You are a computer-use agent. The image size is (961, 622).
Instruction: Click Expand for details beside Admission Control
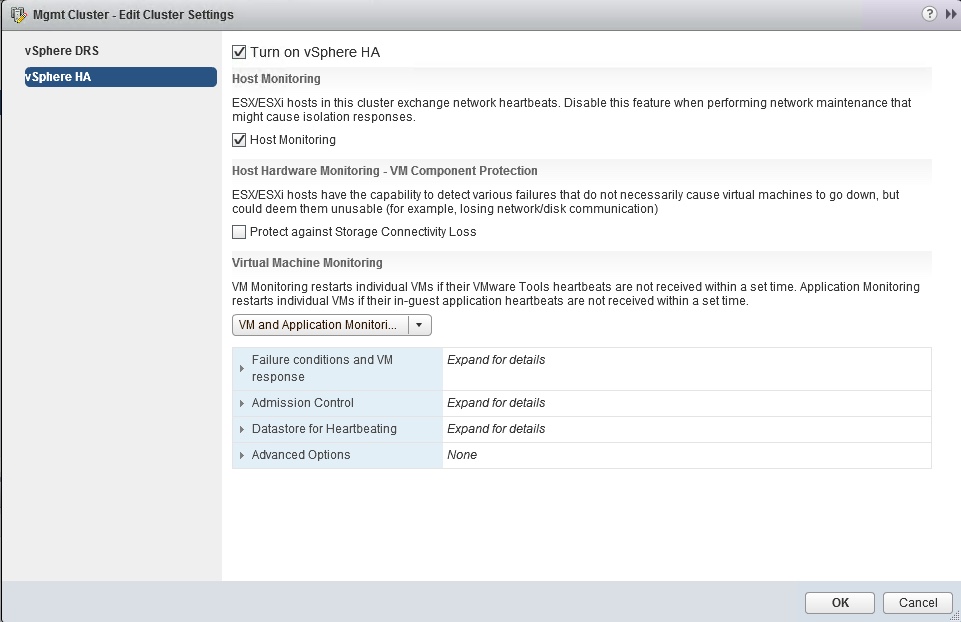(x=496, y=403)
